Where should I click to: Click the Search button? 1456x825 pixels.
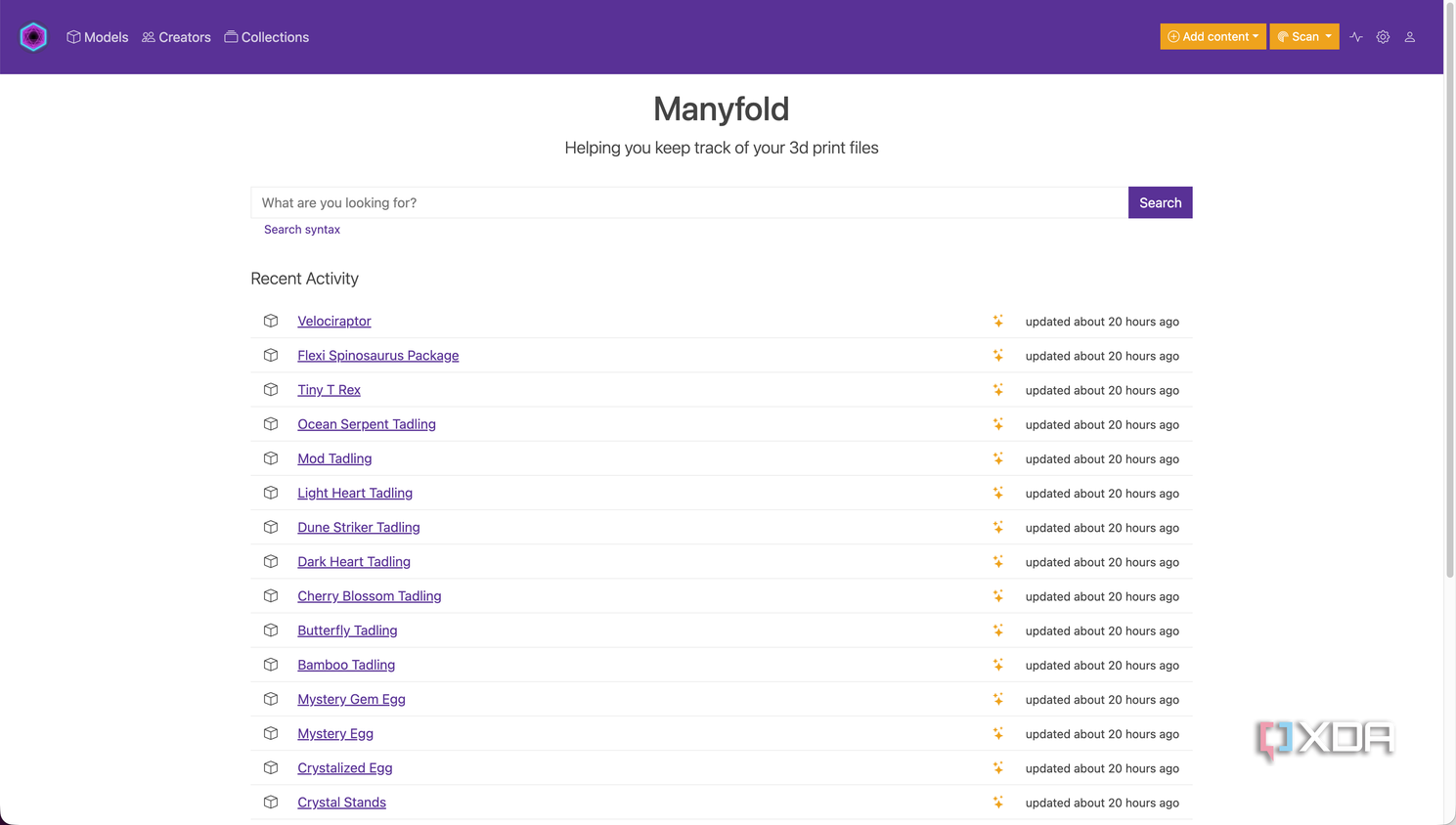tap(1160, 202)
